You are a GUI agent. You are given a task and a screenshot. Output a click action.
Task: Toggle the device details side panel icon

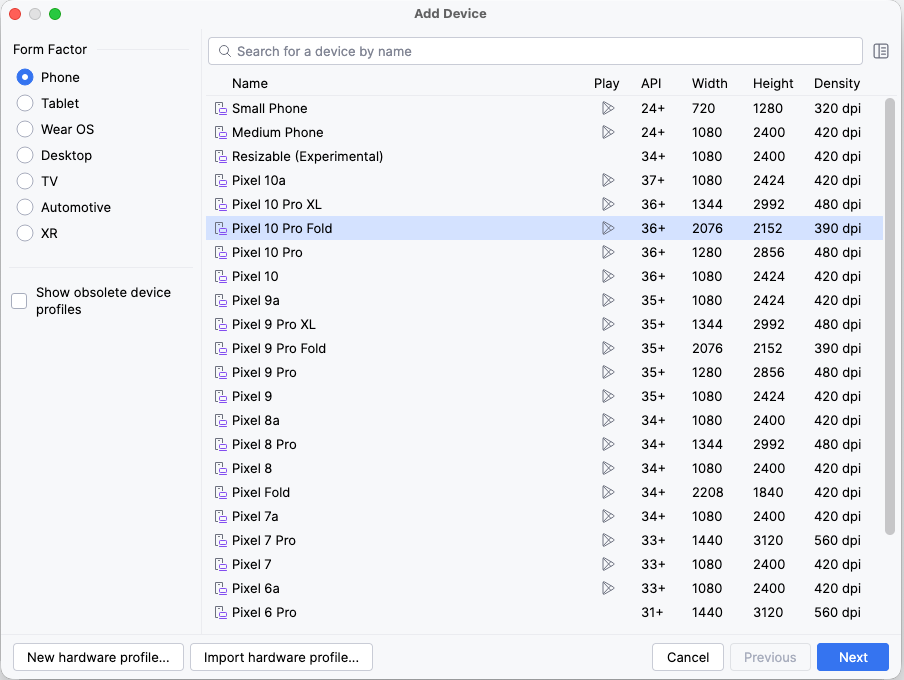pyautogui.click(x=880, y=51)
